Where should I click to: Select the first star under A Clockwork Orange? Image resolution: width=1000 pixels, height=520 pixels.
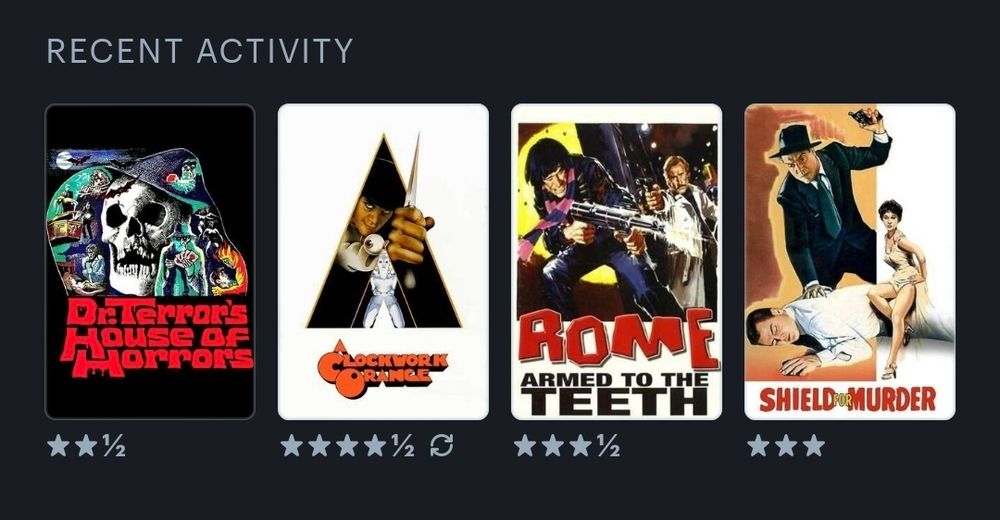click(x=291, y=445)
